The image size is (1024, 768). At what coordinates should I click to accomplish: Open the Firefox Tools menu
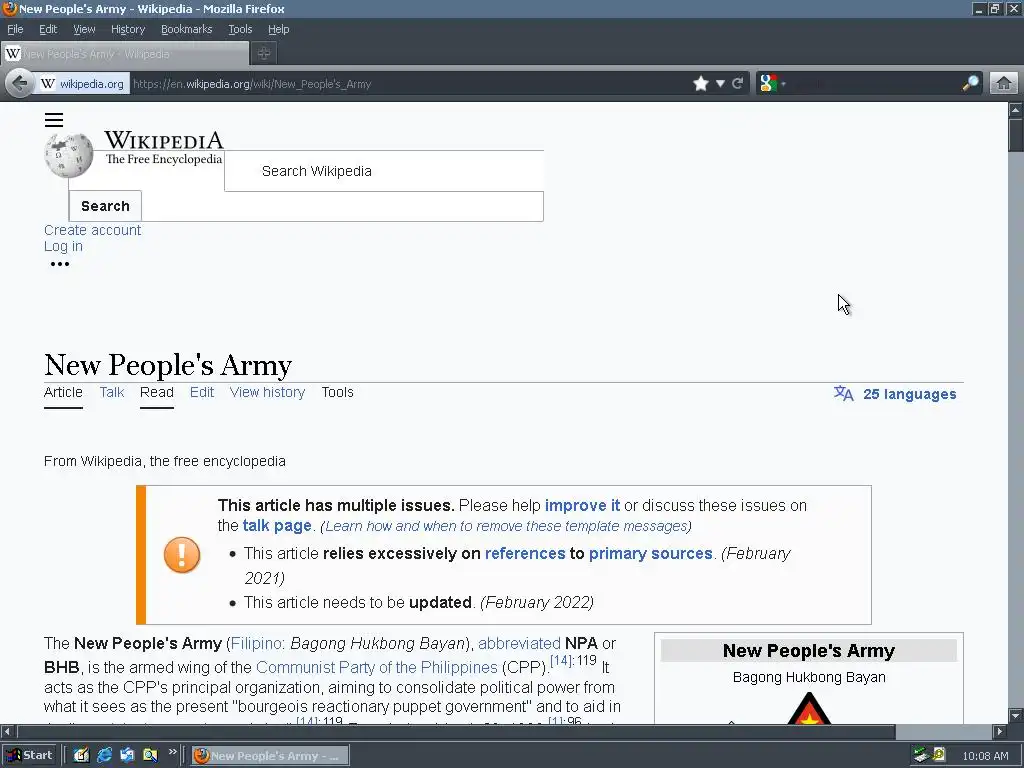[240, 29]
